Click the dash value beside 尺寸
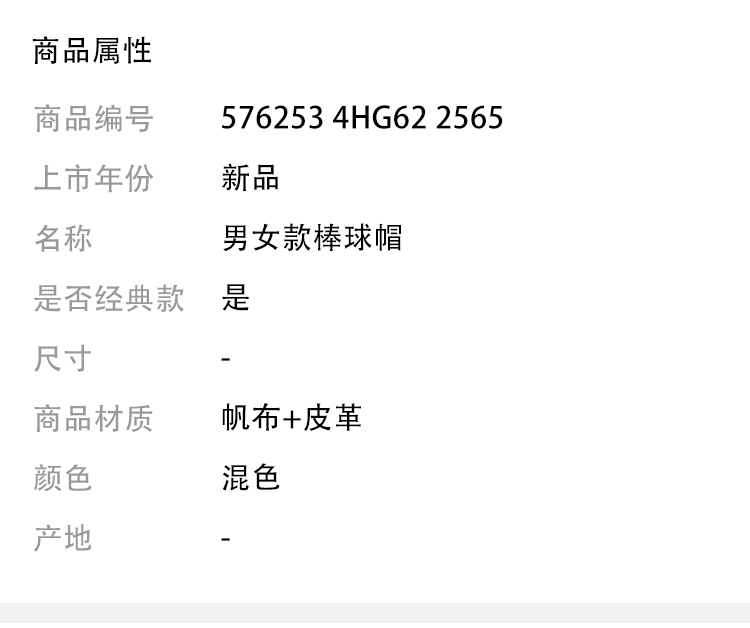Image resolution: width=750 pixels, height=628 pixels. [226, 359]
